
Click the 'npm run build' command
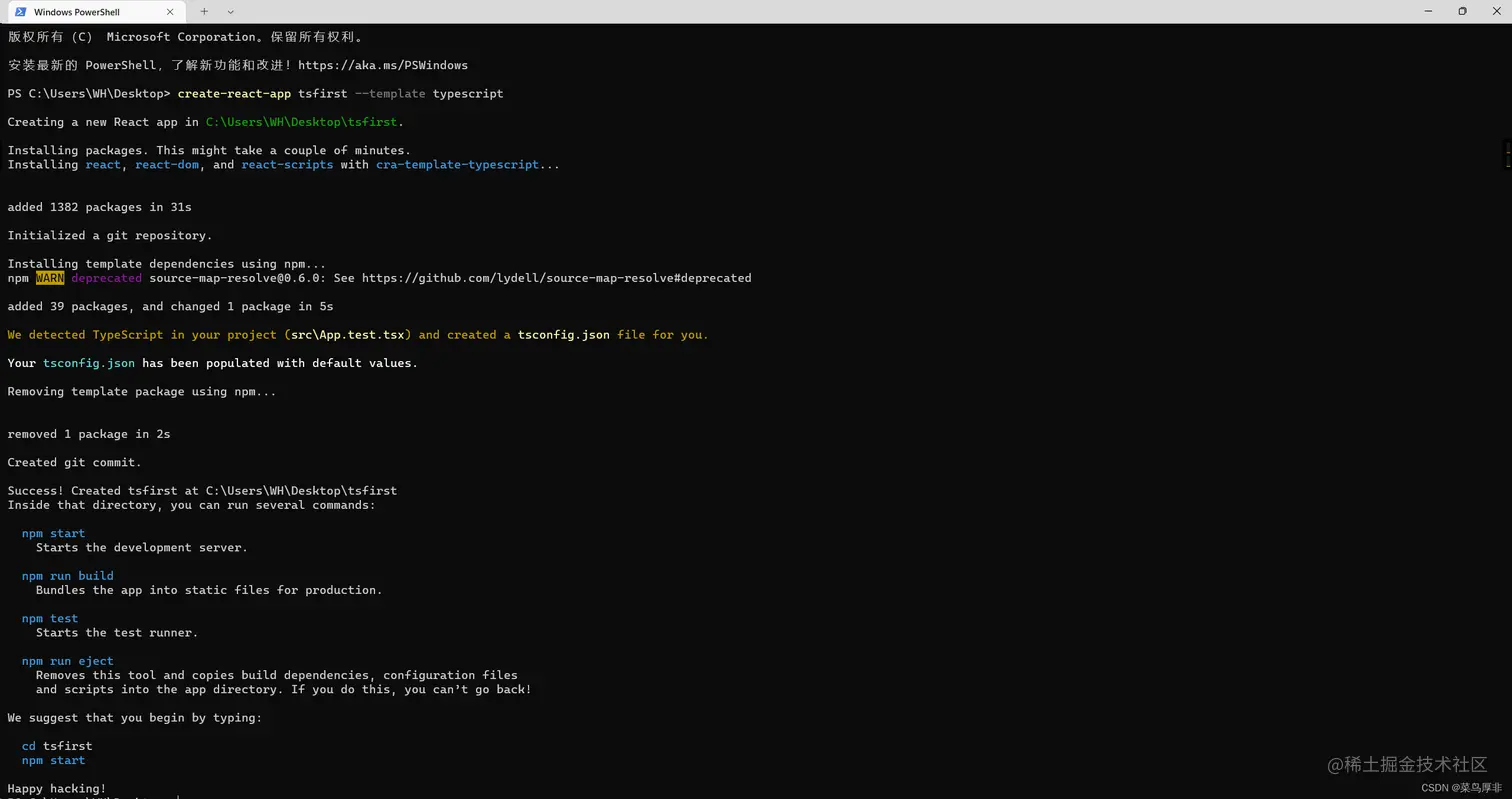click(x=68, y=576)
